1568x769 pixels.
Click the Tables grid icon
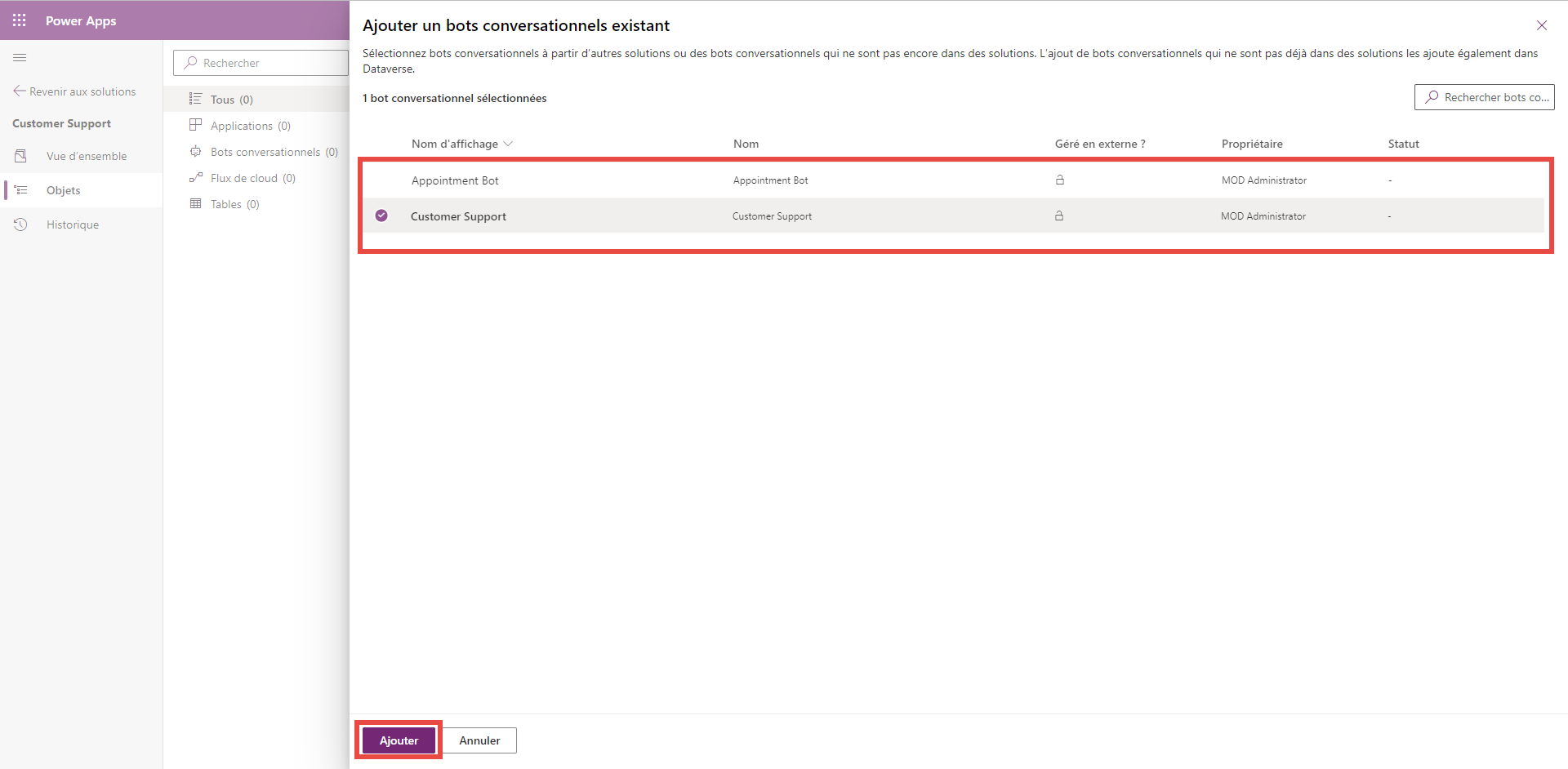[x=196, y=204]
